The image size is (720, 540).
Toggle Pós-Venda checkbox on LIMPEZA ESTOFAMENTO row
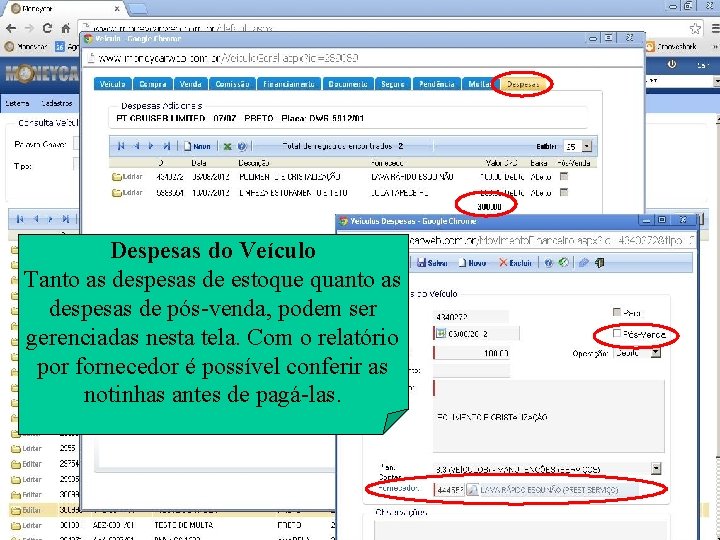[x=564, y=192]
